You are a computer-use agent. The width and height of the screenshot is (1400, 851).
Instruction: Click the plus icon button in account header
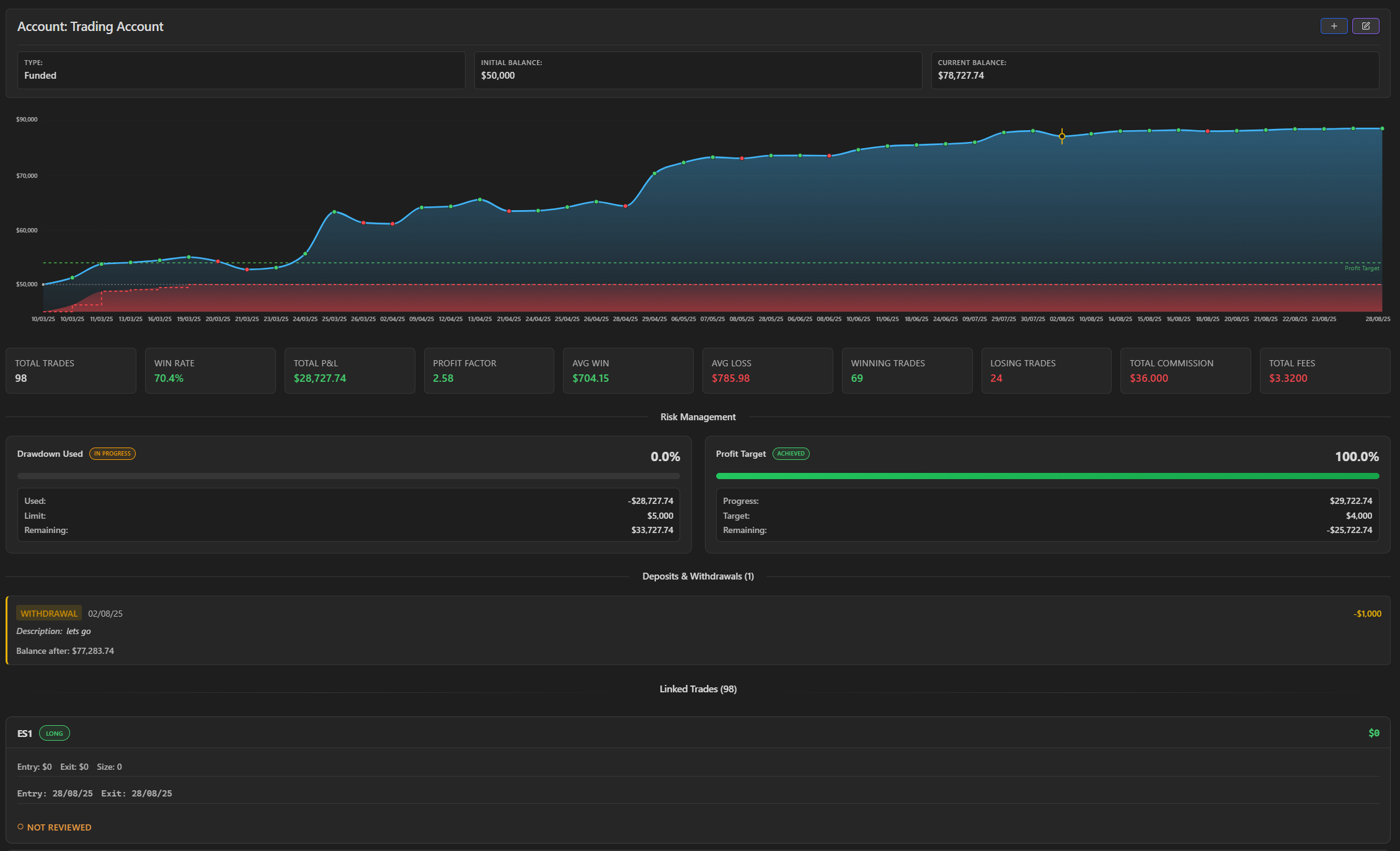(x=1334, y=26)
